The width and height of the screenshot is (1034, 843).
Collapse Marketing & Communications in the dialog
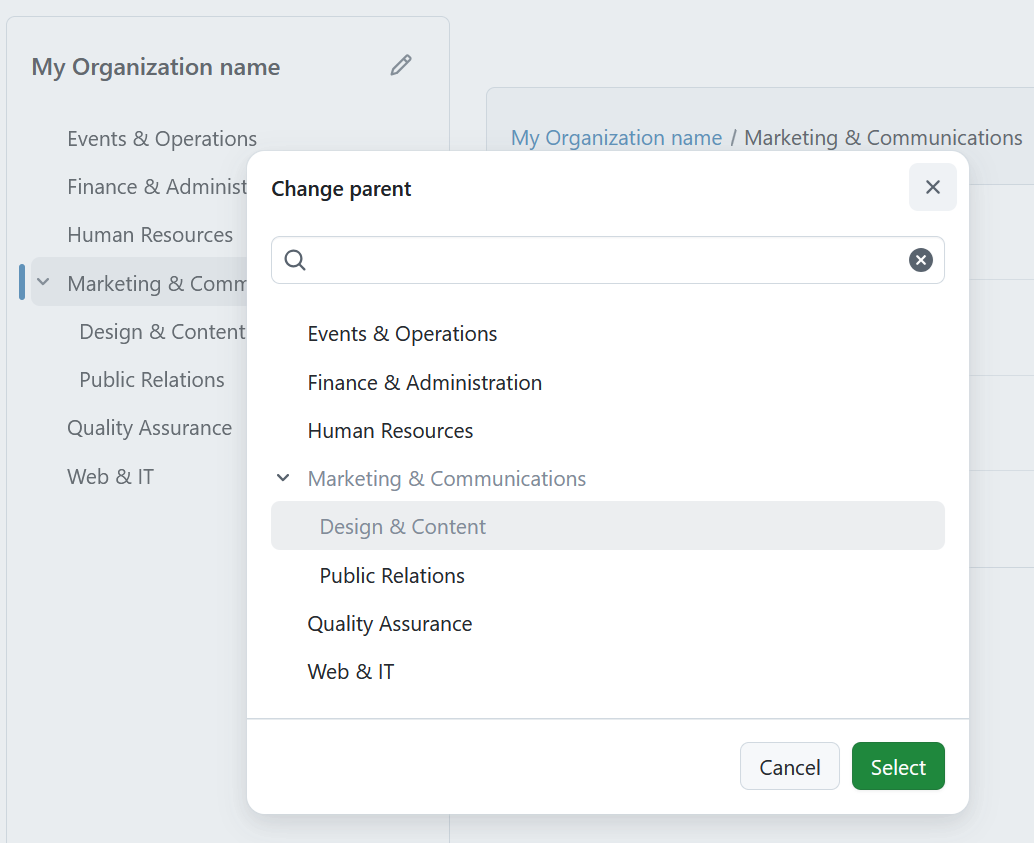tap(283, 478)
